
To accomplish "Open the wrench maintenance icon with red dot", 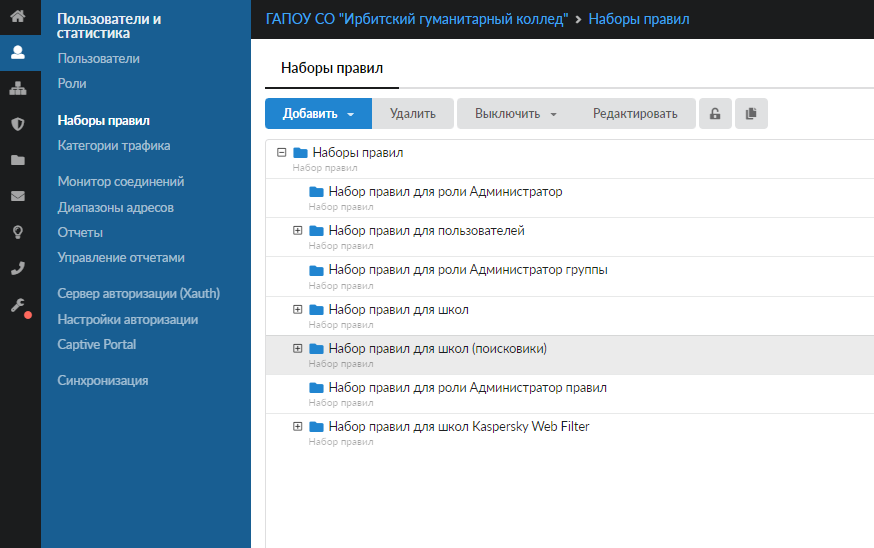I will 19,306.
